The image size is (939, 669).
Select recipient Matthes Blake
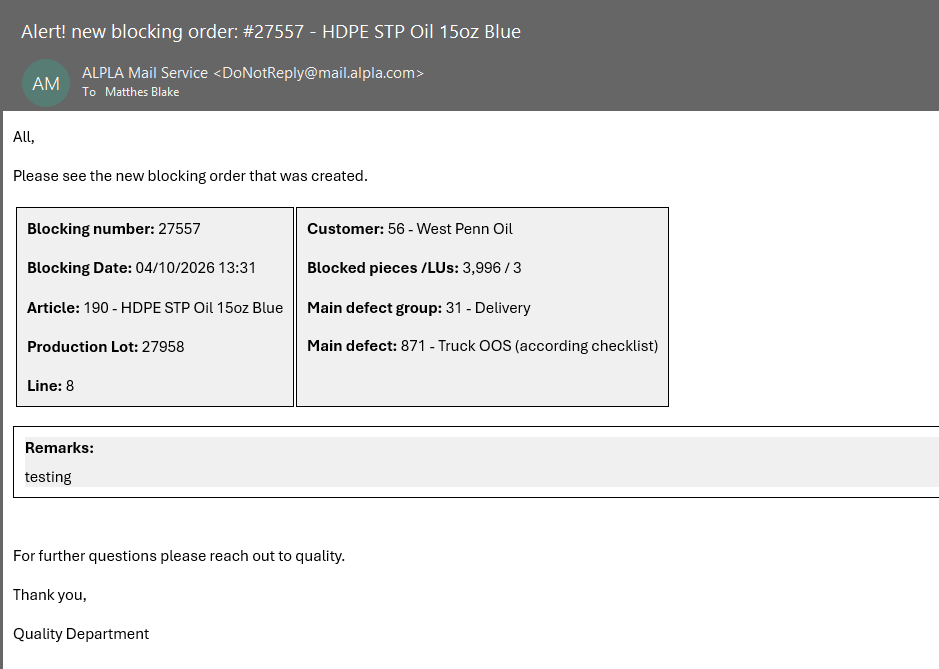coord(142,92)
